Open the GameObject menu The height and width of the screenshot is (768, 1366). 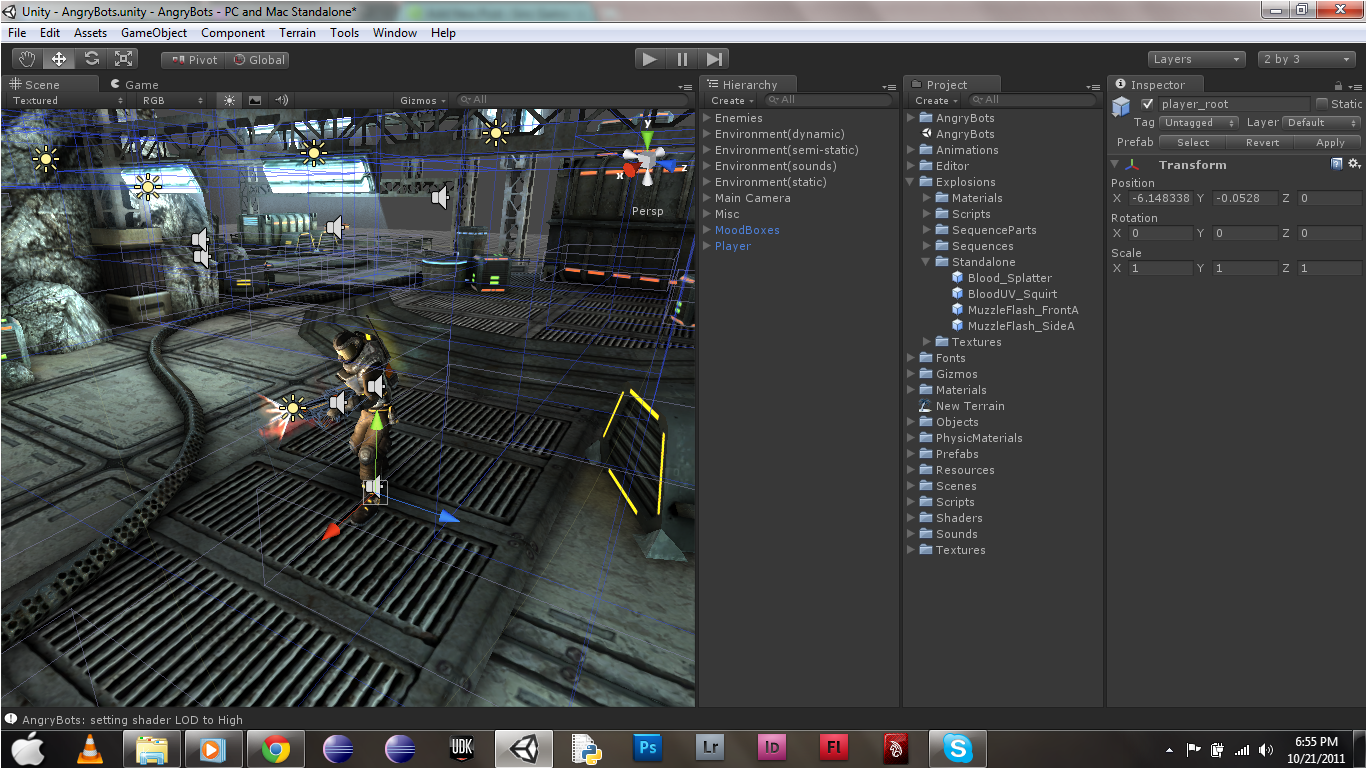154,33
